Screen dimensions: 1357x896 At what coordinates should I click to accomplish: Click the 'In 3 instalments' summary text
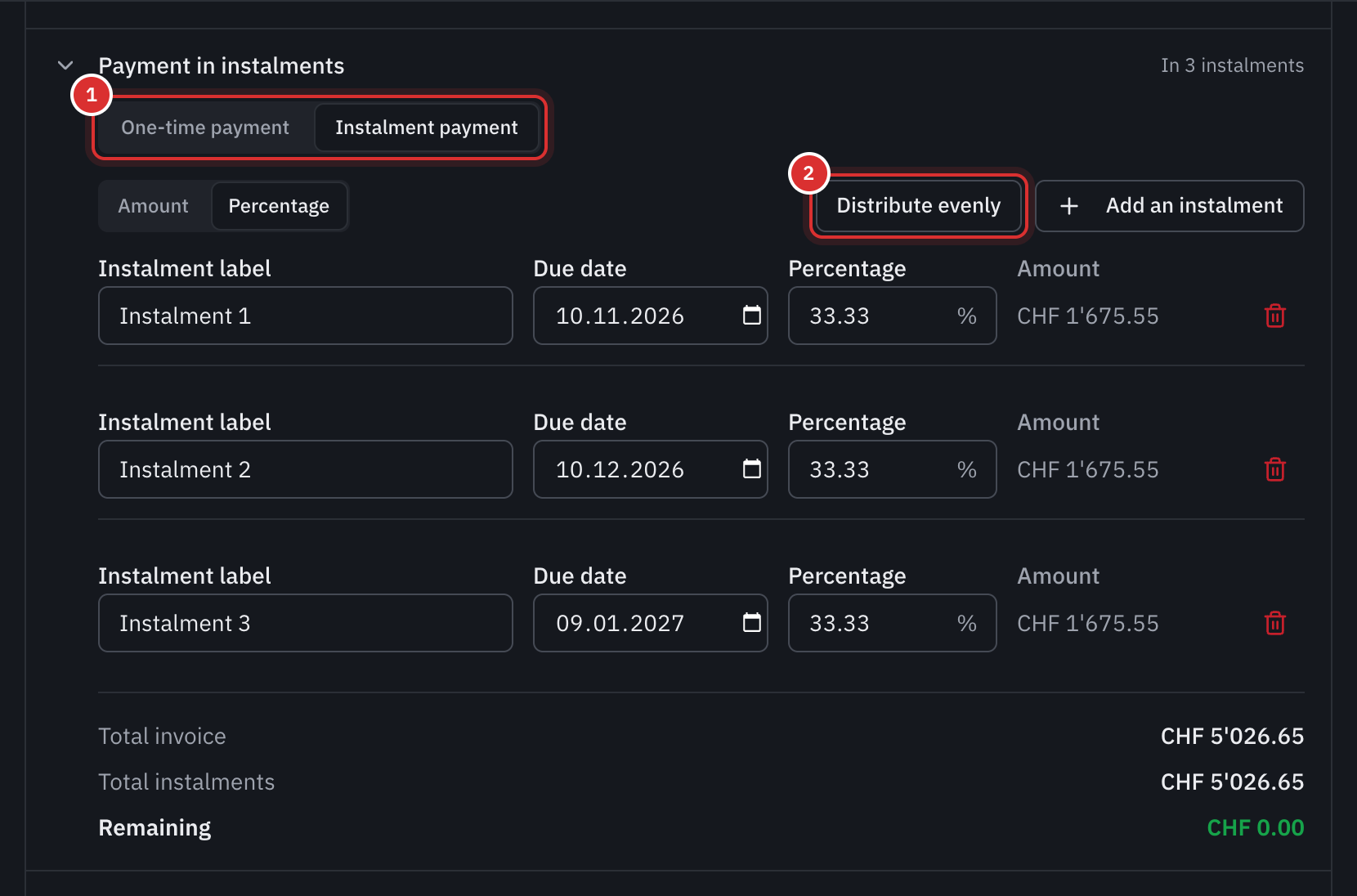tap(1232, 65)
